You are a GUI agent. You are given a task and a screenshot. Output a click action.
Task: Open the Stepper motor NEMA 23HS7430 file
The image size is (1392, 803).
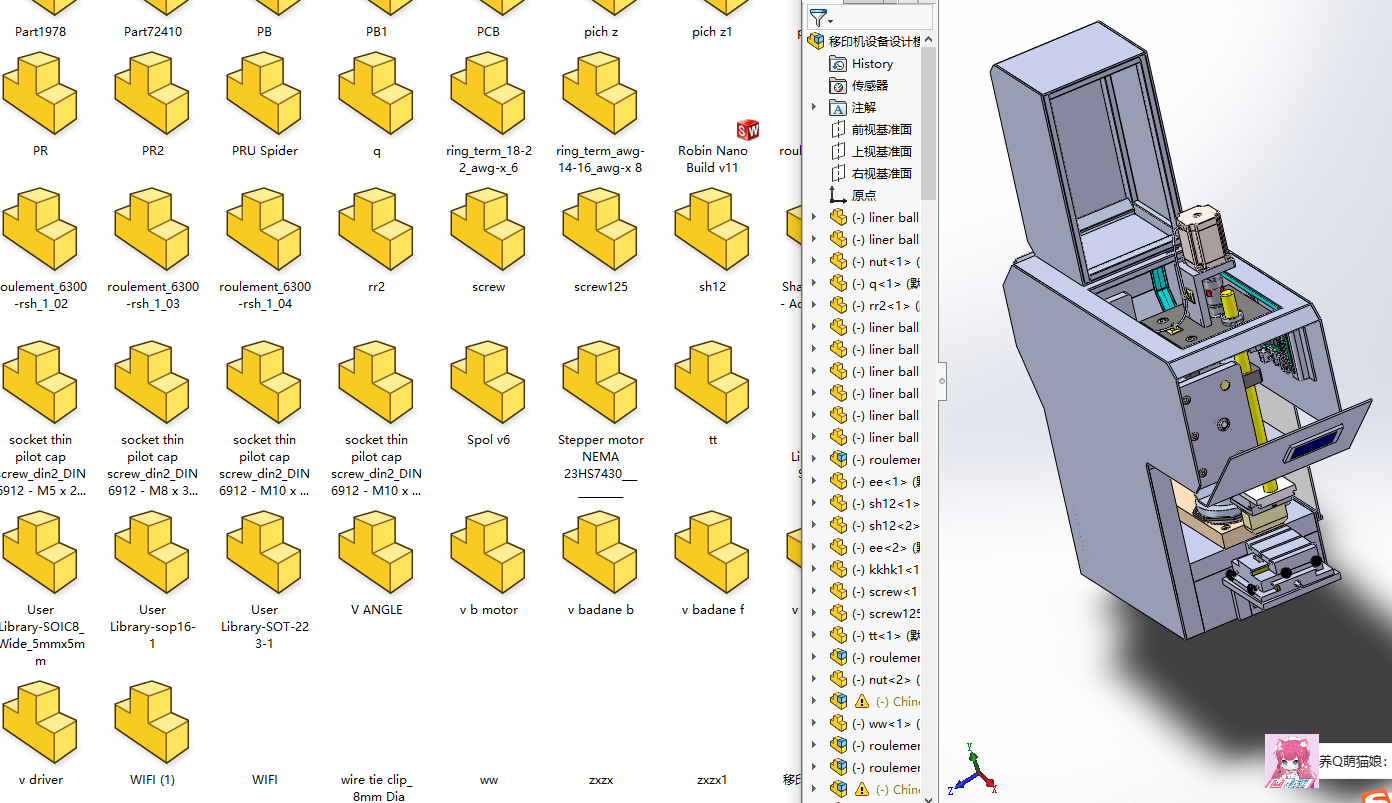click(x=600, y=382)
